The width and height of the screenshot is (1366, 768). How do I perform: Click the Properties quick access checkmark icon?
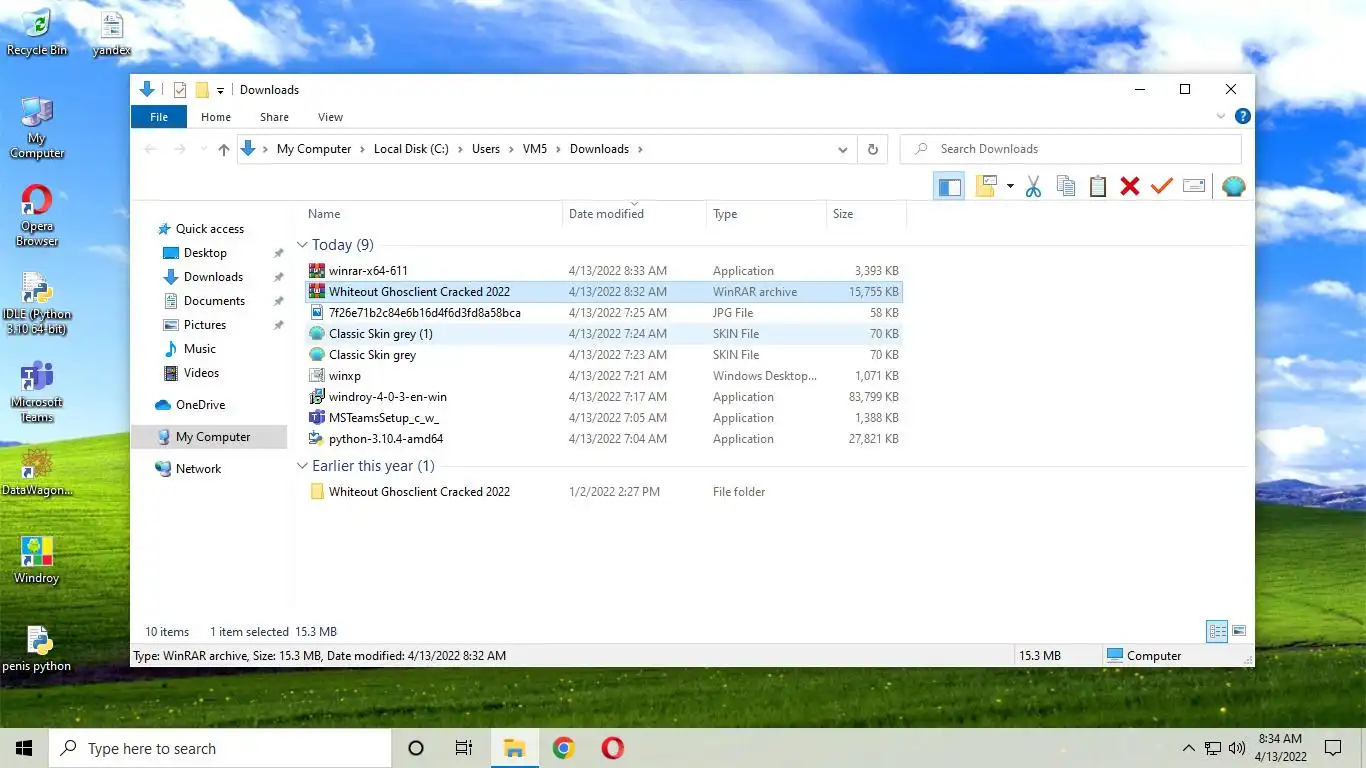click(180, 90)
